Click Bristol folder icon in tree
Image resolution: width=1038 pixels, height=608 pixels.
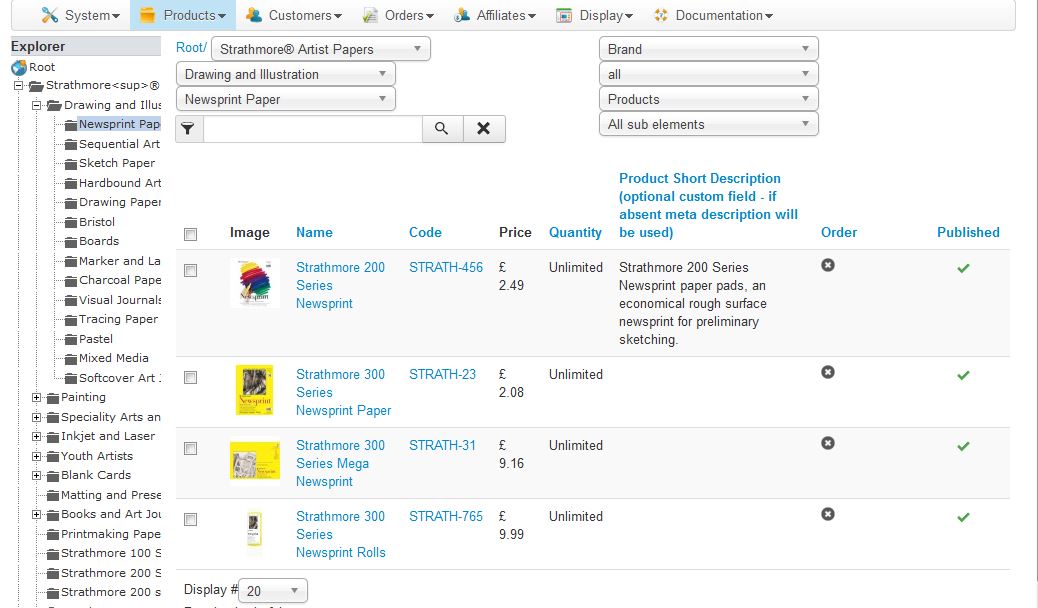(71, 223)
